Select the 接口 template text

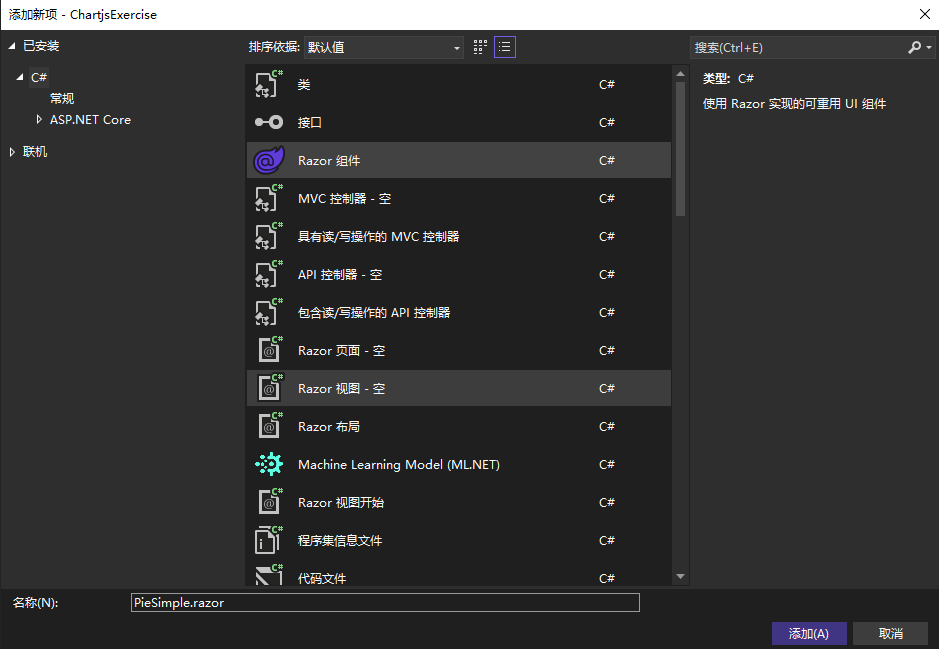click(310, 122)
